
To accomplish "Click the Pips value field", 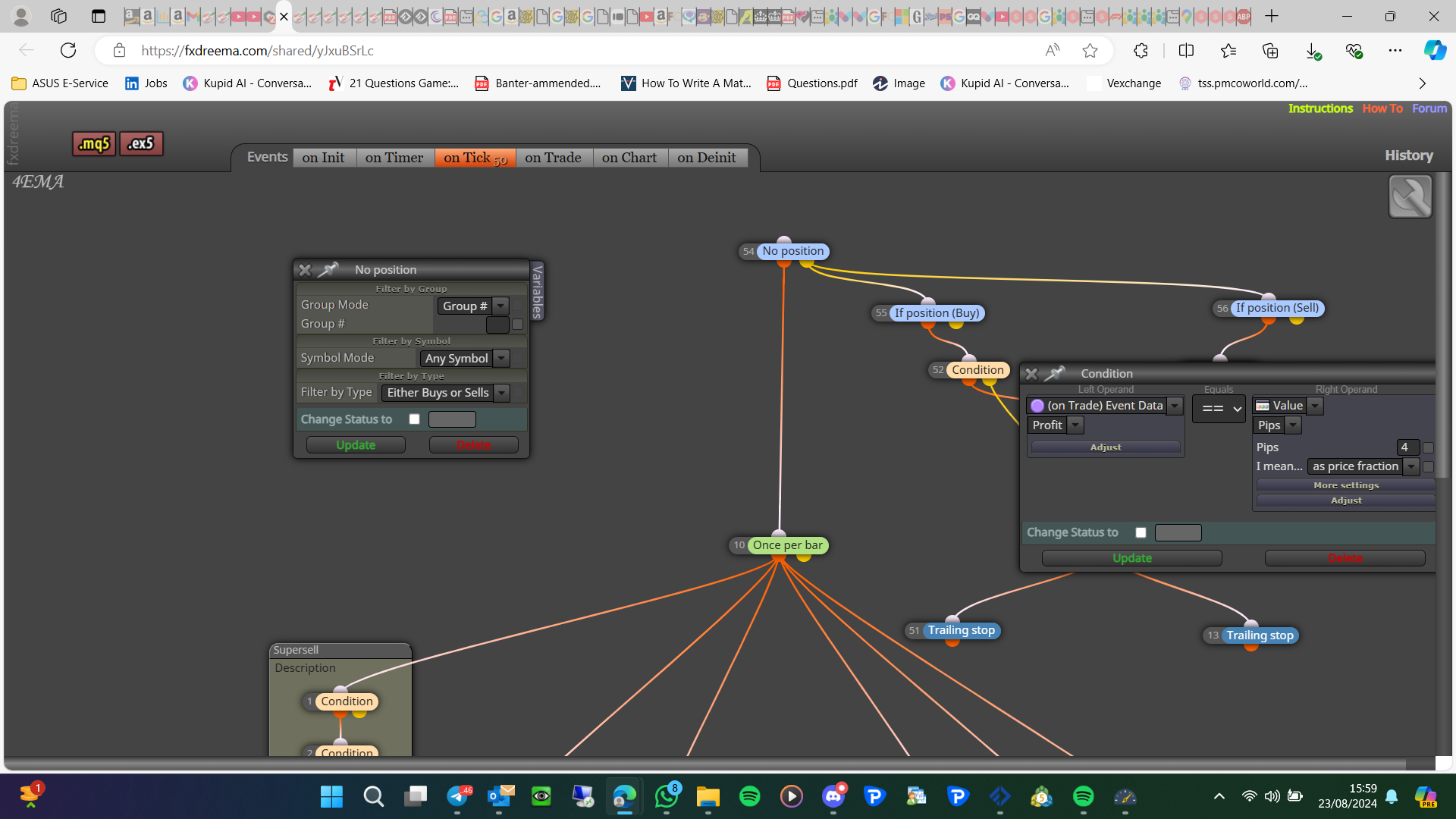I will pos(1408,447).
